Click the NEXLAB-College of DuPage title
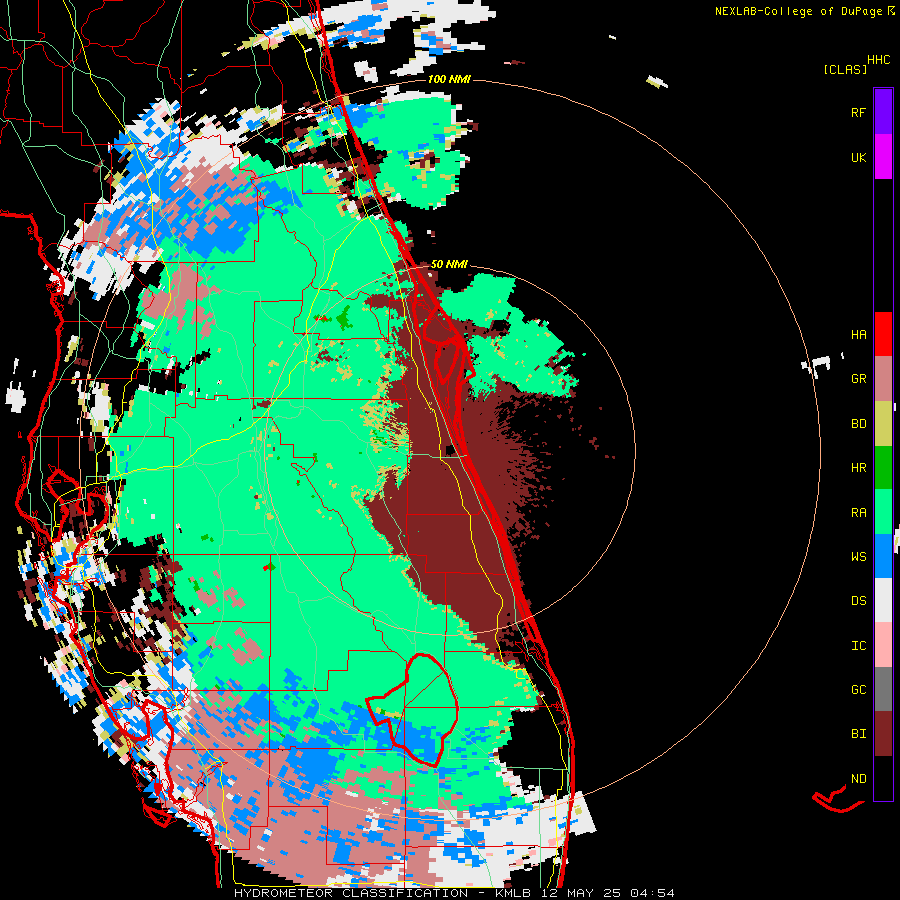Screen dimensions: 900x900 coord(798,11)
